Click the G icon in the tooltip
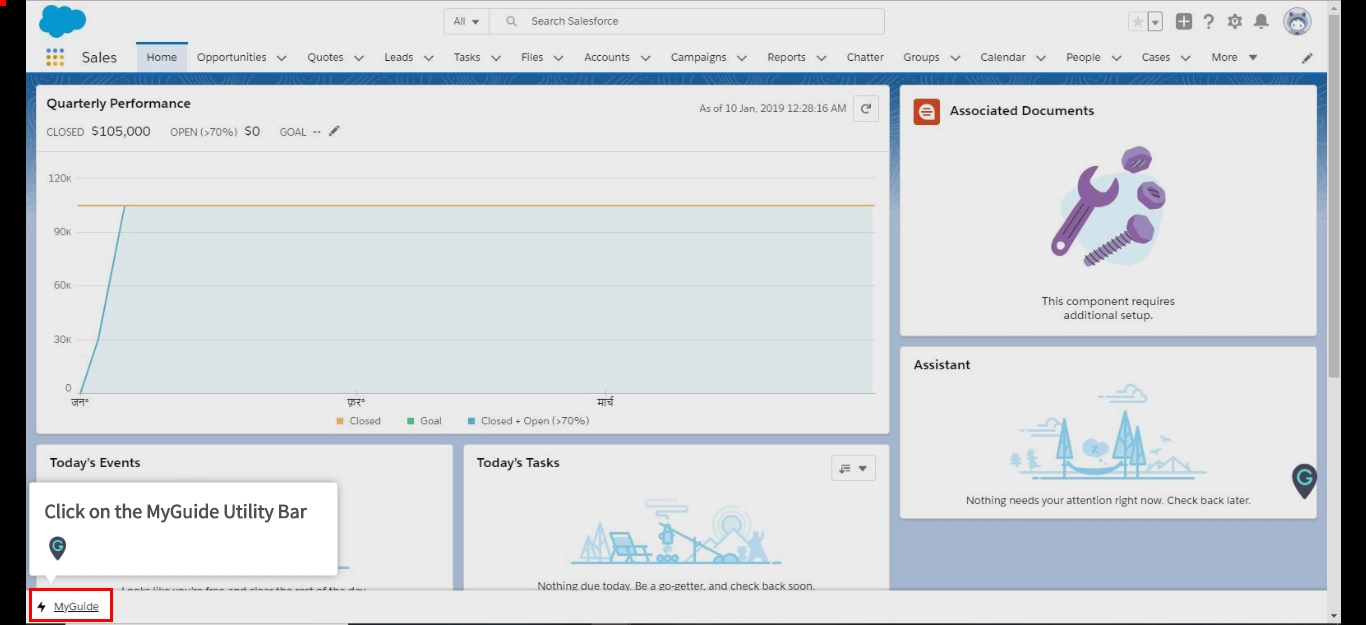 point(58,548)
